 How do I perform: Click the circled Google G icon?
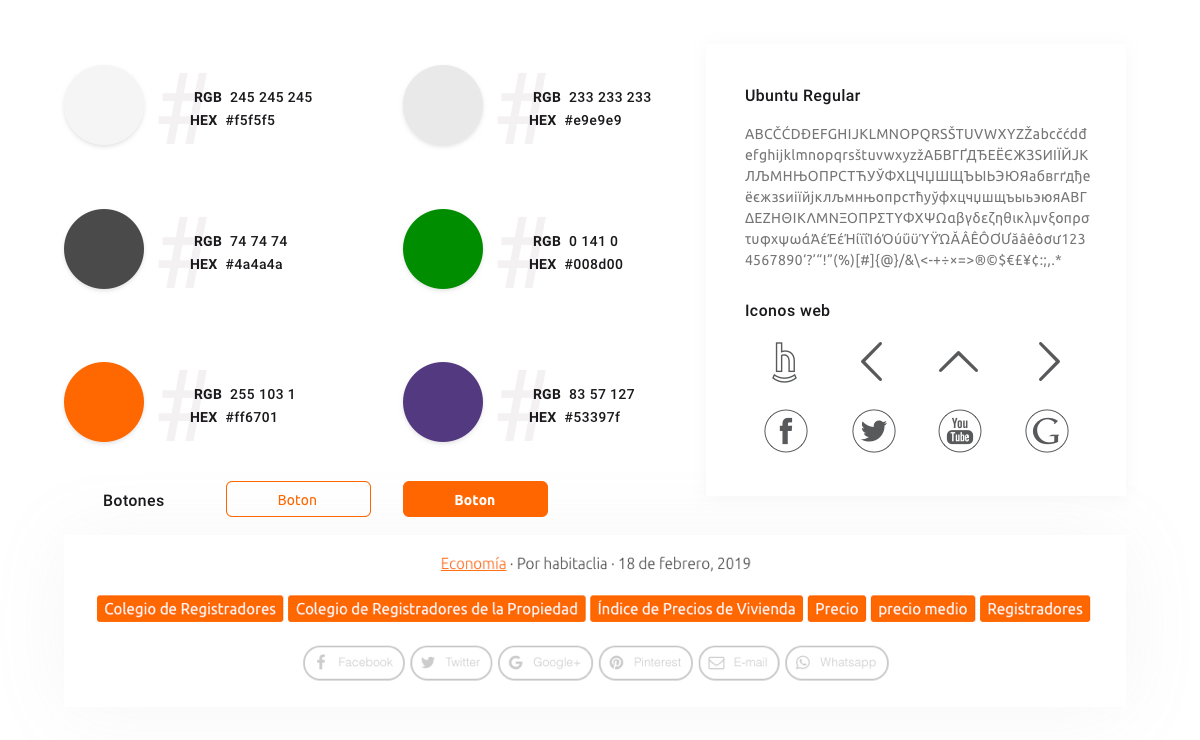(x=1047, y=431)
